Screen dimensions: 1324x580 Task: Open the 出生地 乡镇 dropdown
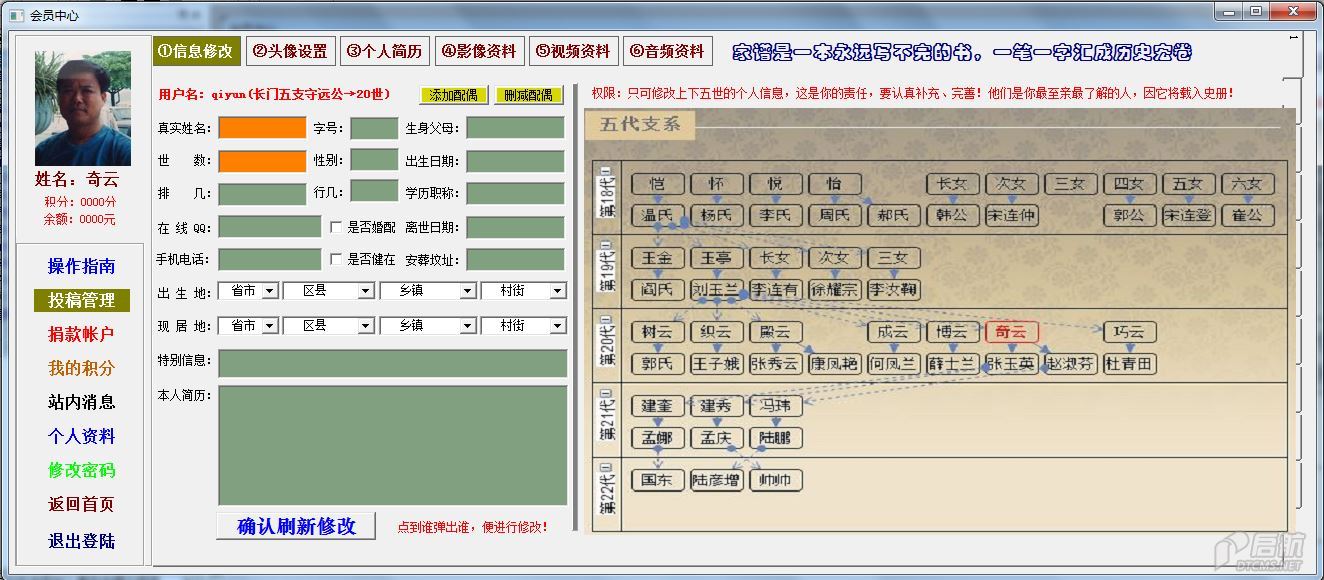[427, 291]
